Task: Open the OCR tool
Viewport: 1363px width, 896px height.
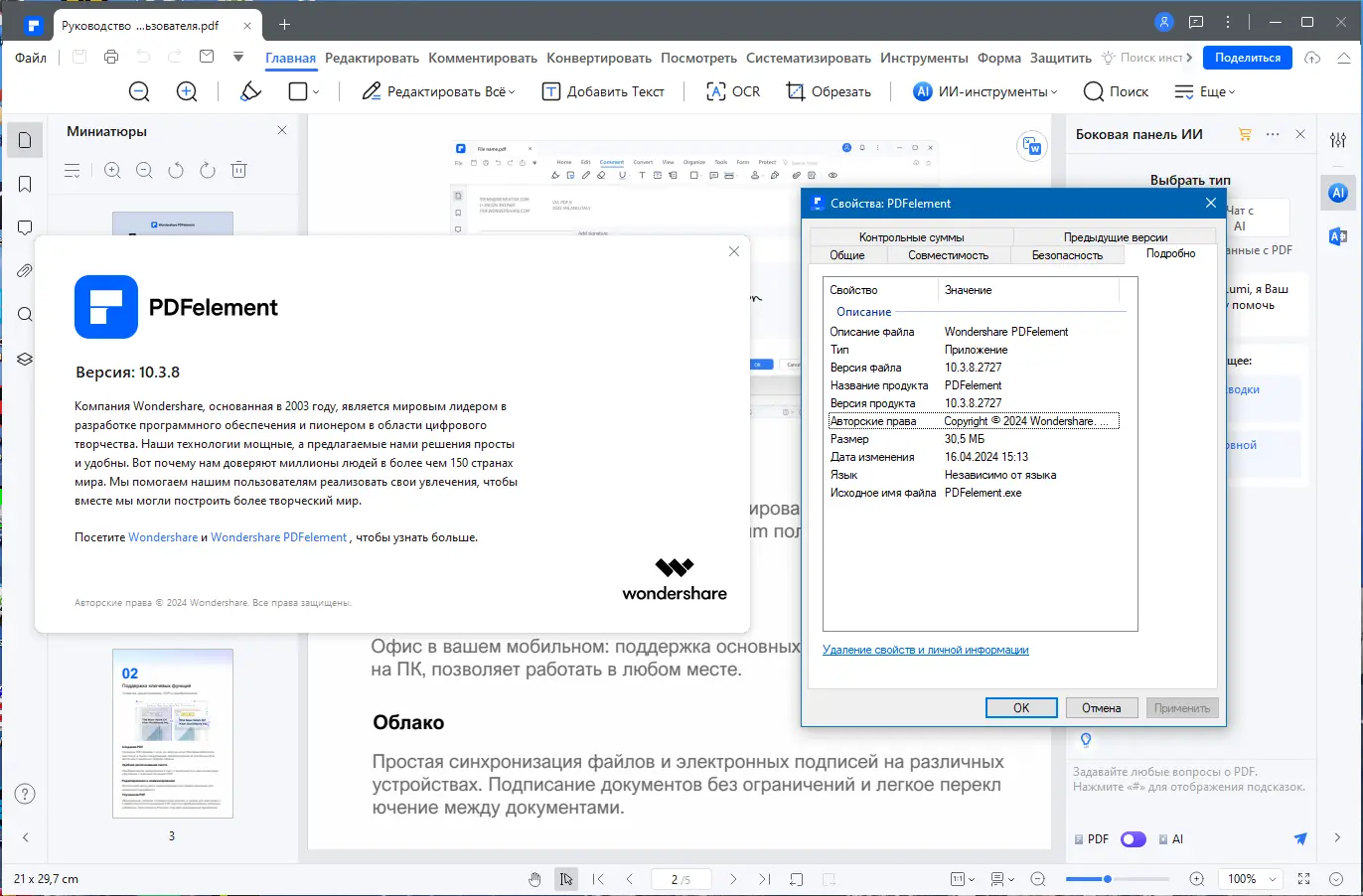Action: pyautogui.click(x=733, y=91)
